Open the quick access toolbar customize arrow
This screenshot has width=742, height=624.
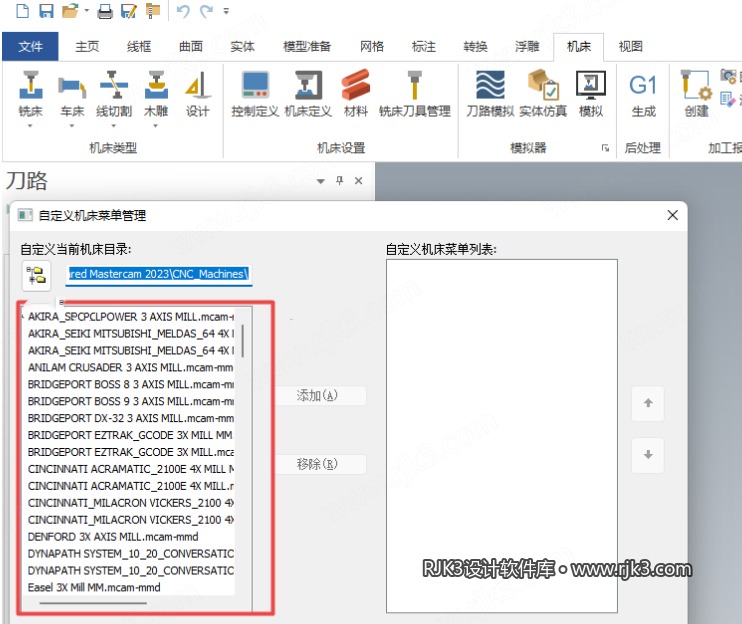point(226,10)
